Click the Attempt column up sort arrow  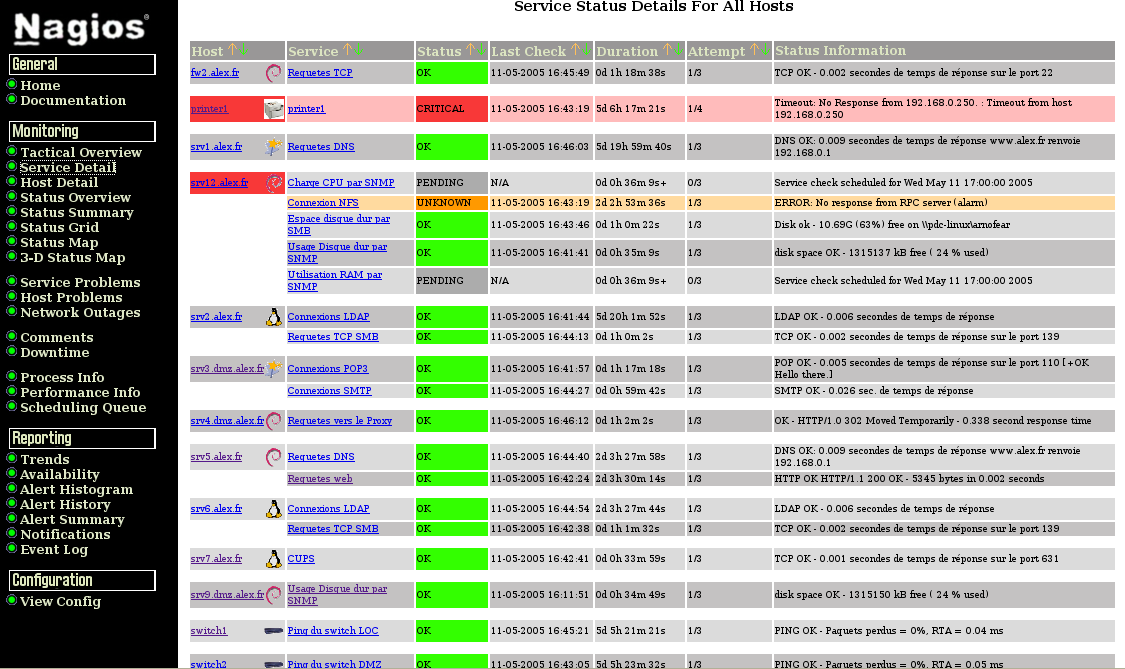tap(754, 50)
